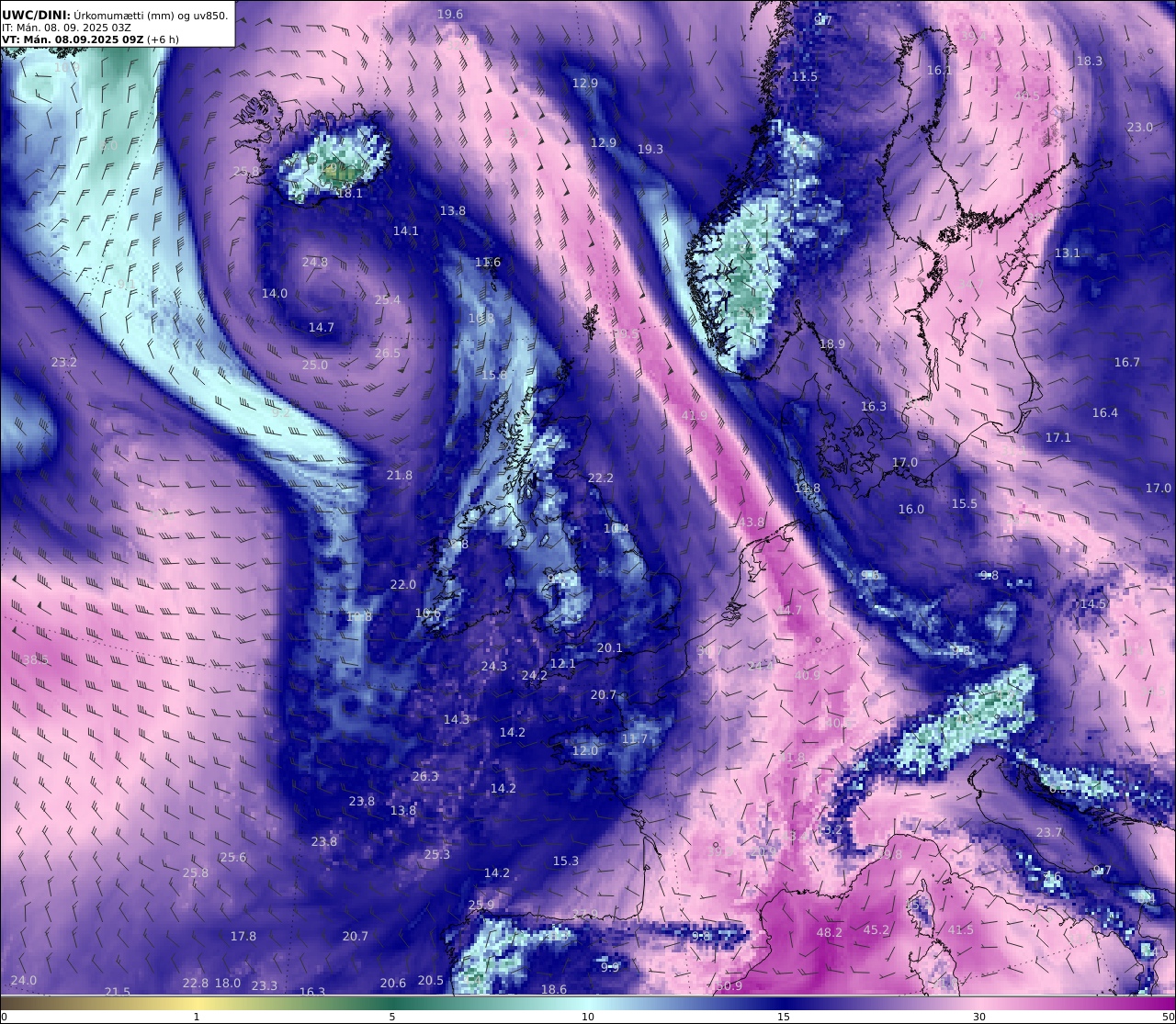Select the 16.1 map value
The height and width of the screenshot is (1024, 1176).
pyautogui.click(x=939, y=70)
